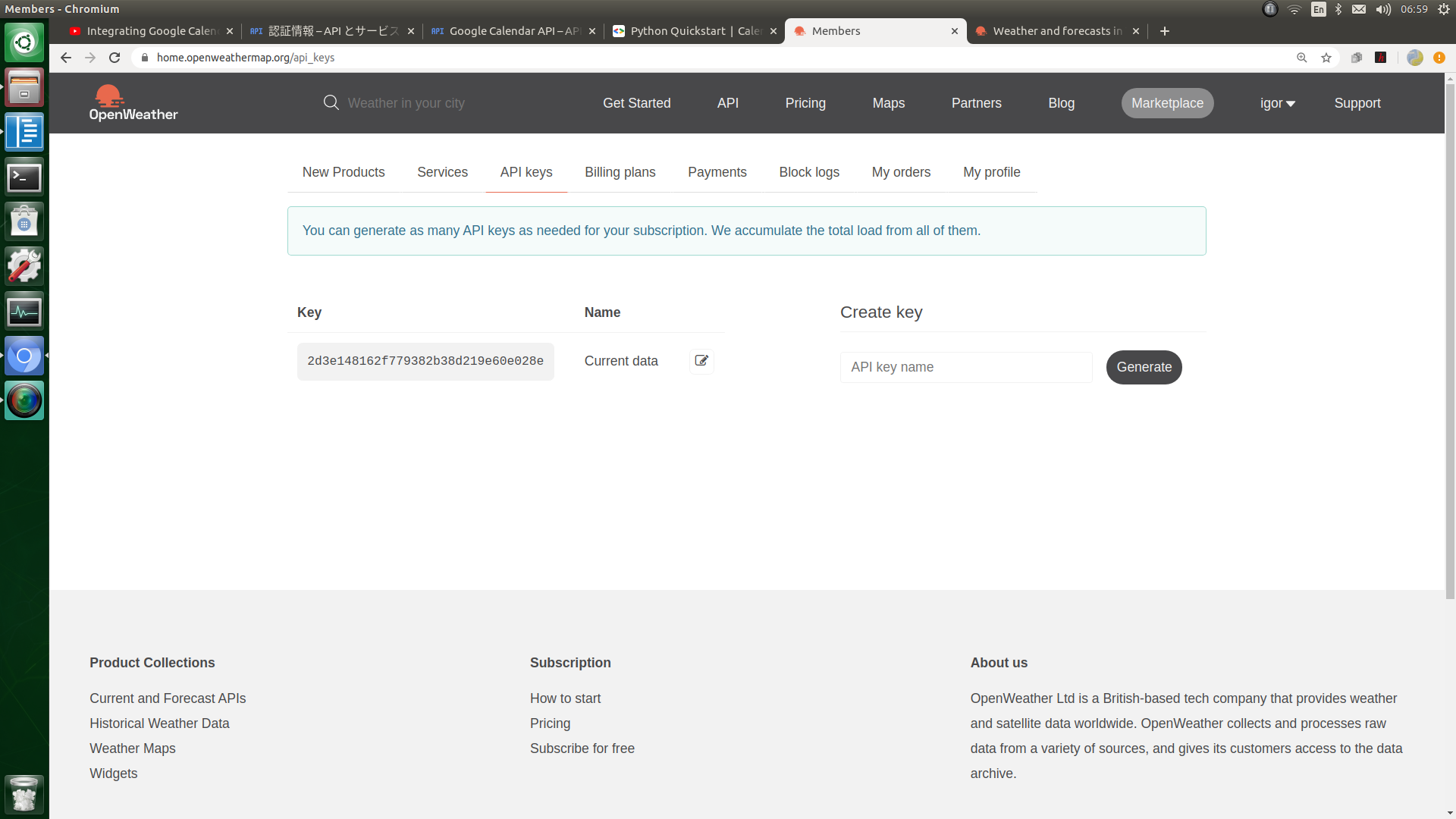1456x819 pixels.
Task: Open the volume indicator in system tray
Action: (1383, 9)
